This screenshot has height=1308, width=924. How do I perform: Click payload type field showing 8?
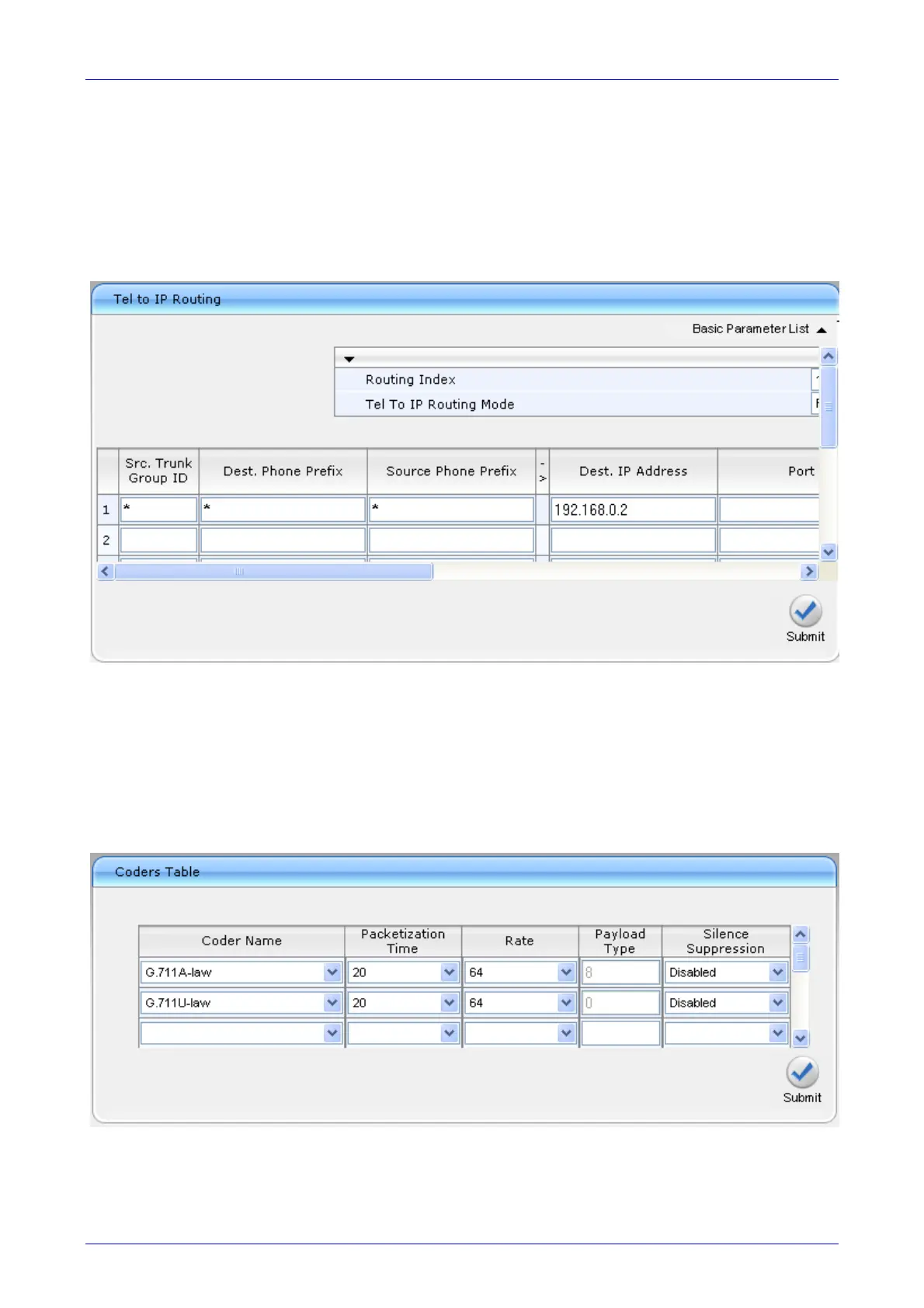pyautogui.click(x=620, y=972)
